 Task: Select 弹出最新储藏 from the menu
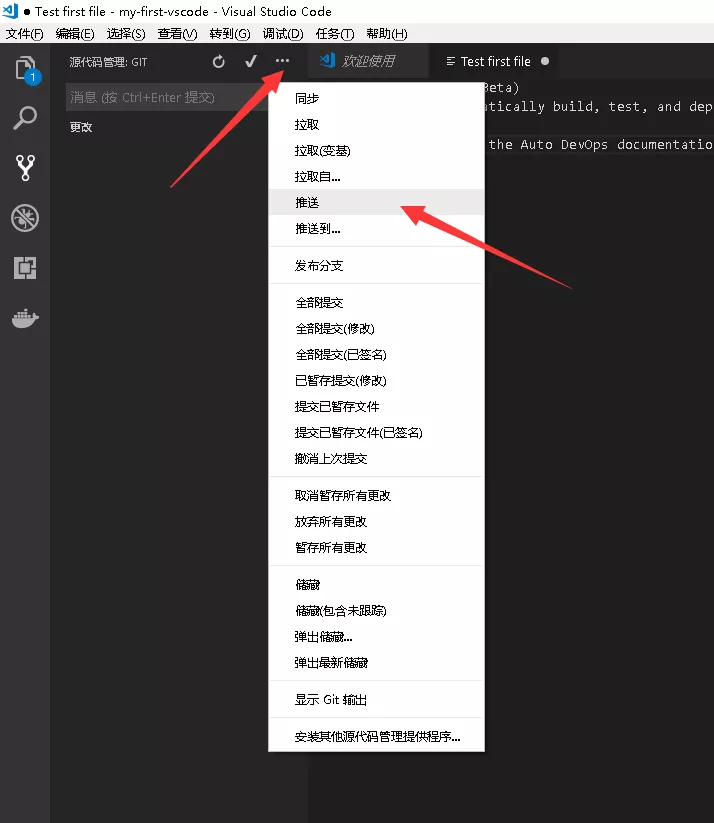click(x=376, y=663)
